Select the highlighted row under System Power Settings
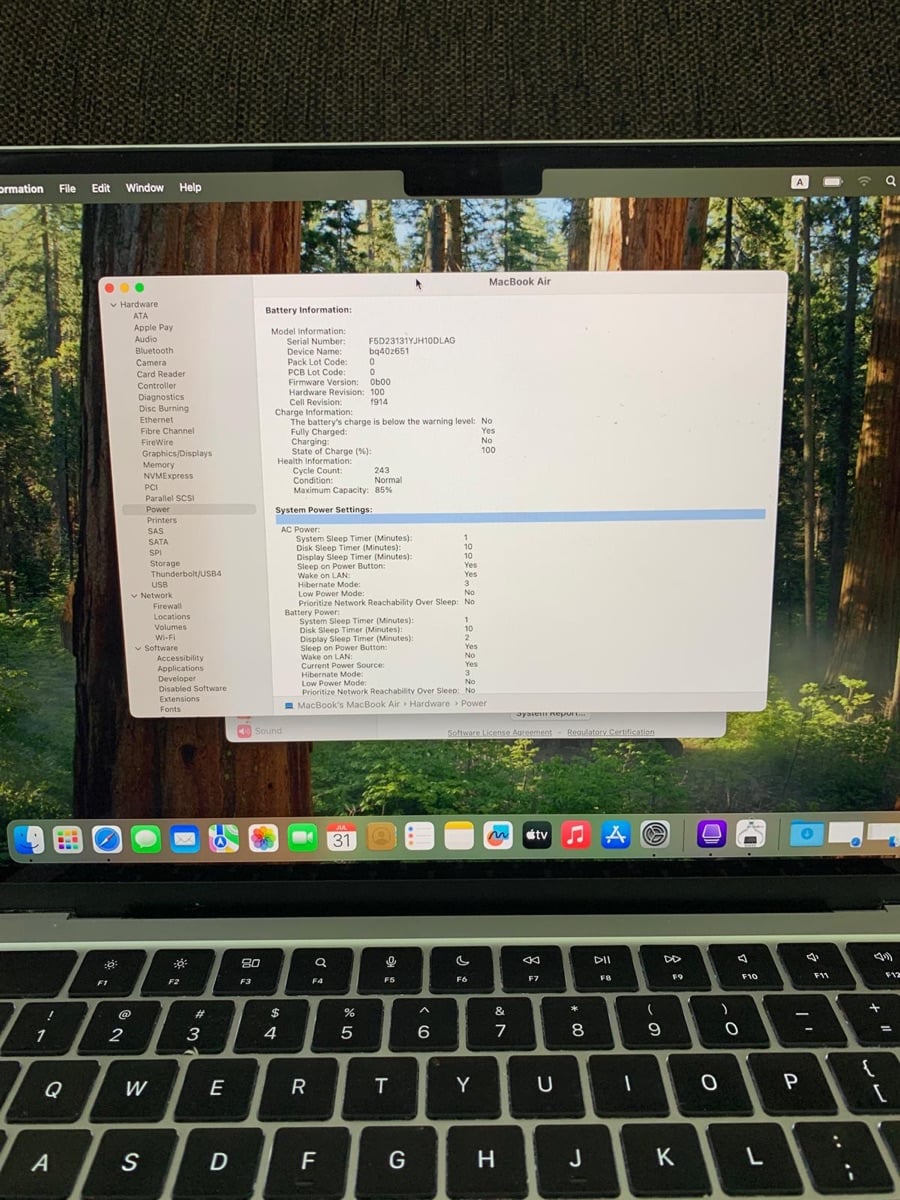The image size is (900, 1200). tap(520, 516)
